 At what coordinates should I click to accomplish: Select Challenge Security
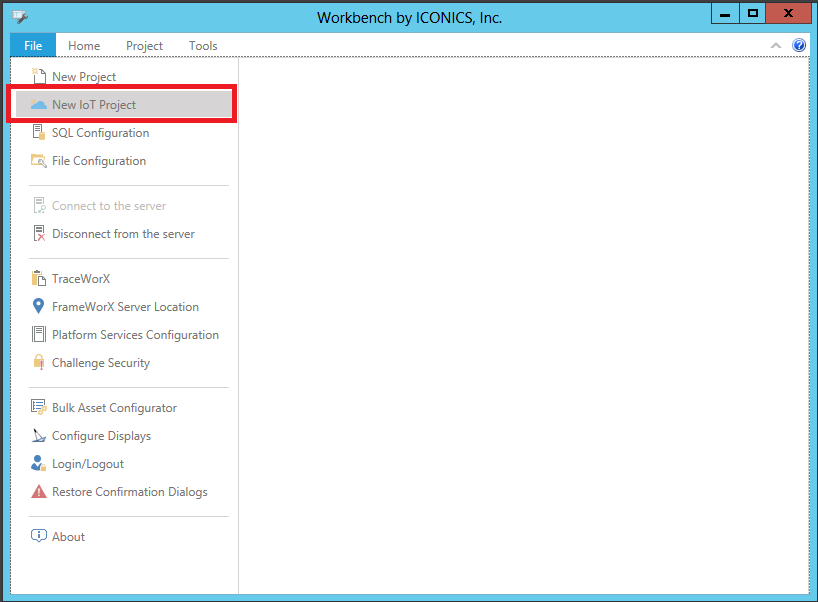click(x=124, y=363)
